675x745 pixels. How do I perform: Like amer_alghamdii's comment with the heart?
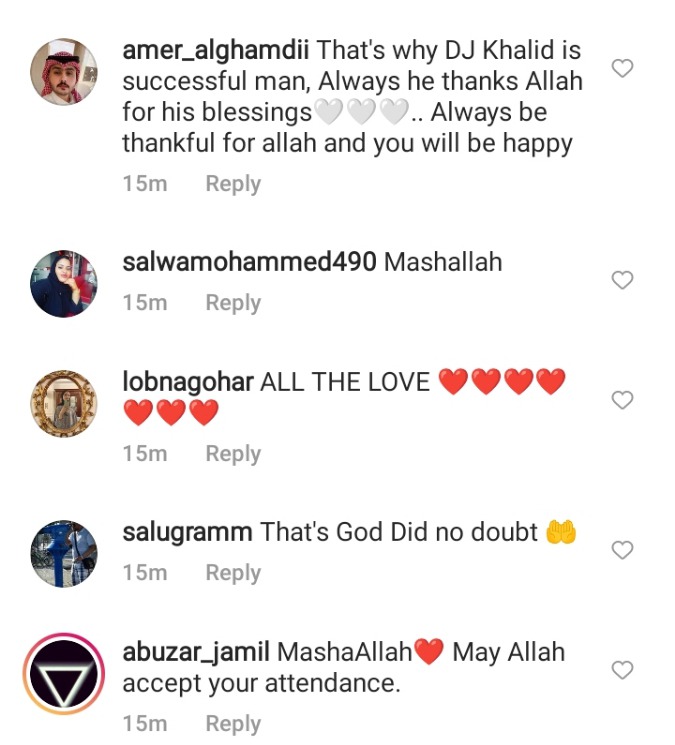point(622,68)
